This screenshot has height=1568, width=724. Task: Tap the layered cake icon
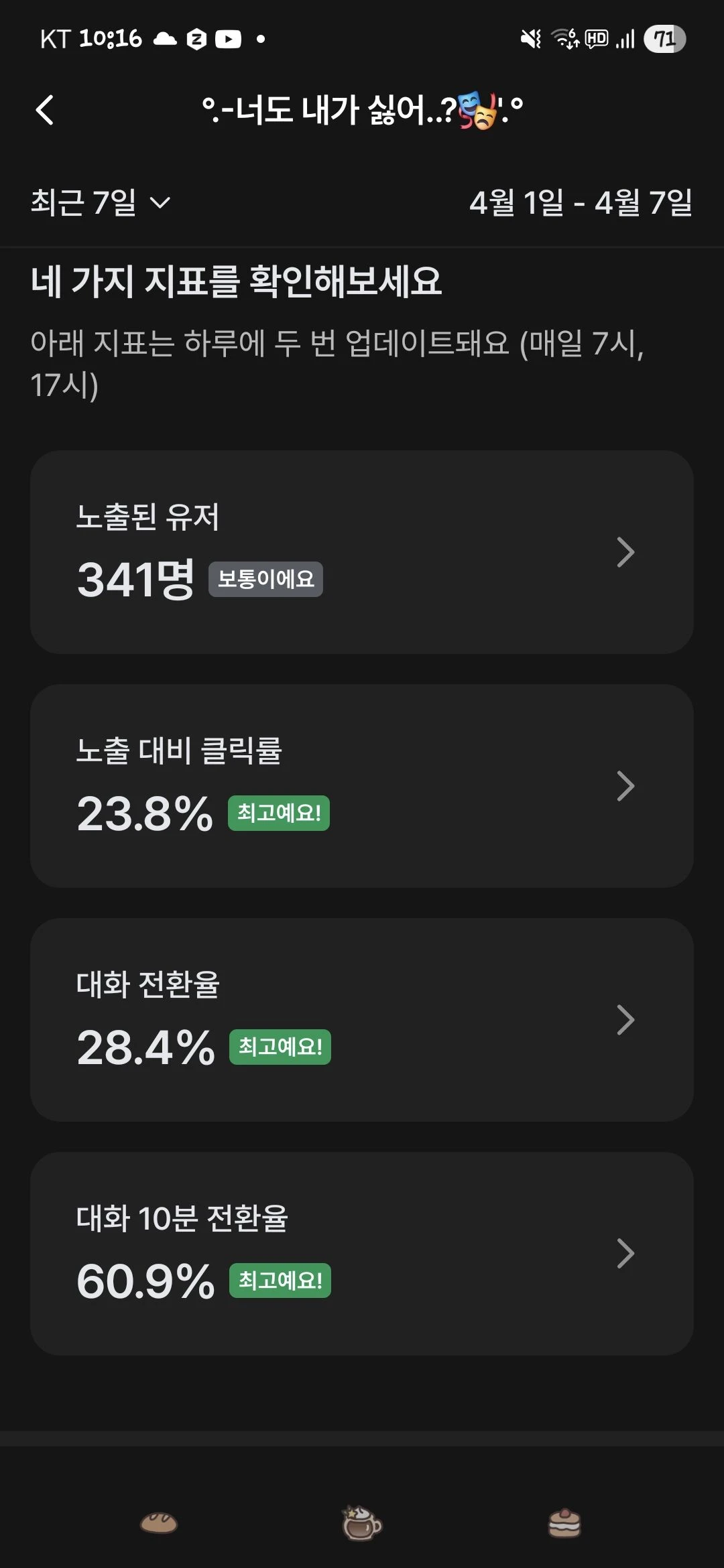pos(564,1522)
